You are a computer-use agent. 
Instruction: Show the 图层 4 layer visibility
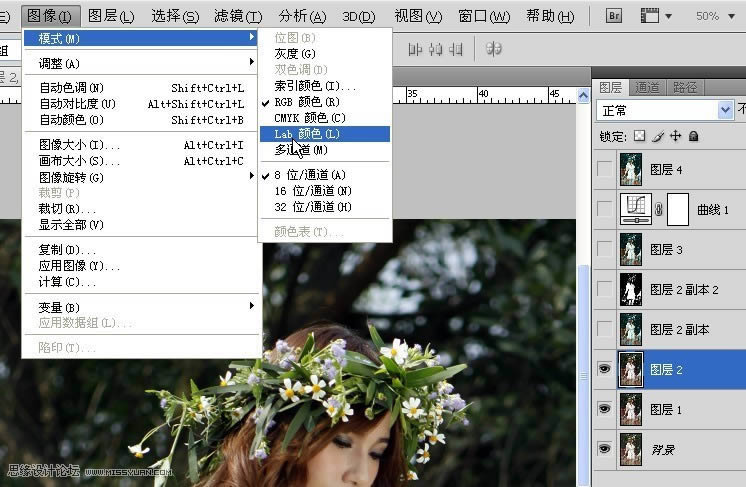coord(604,169)
